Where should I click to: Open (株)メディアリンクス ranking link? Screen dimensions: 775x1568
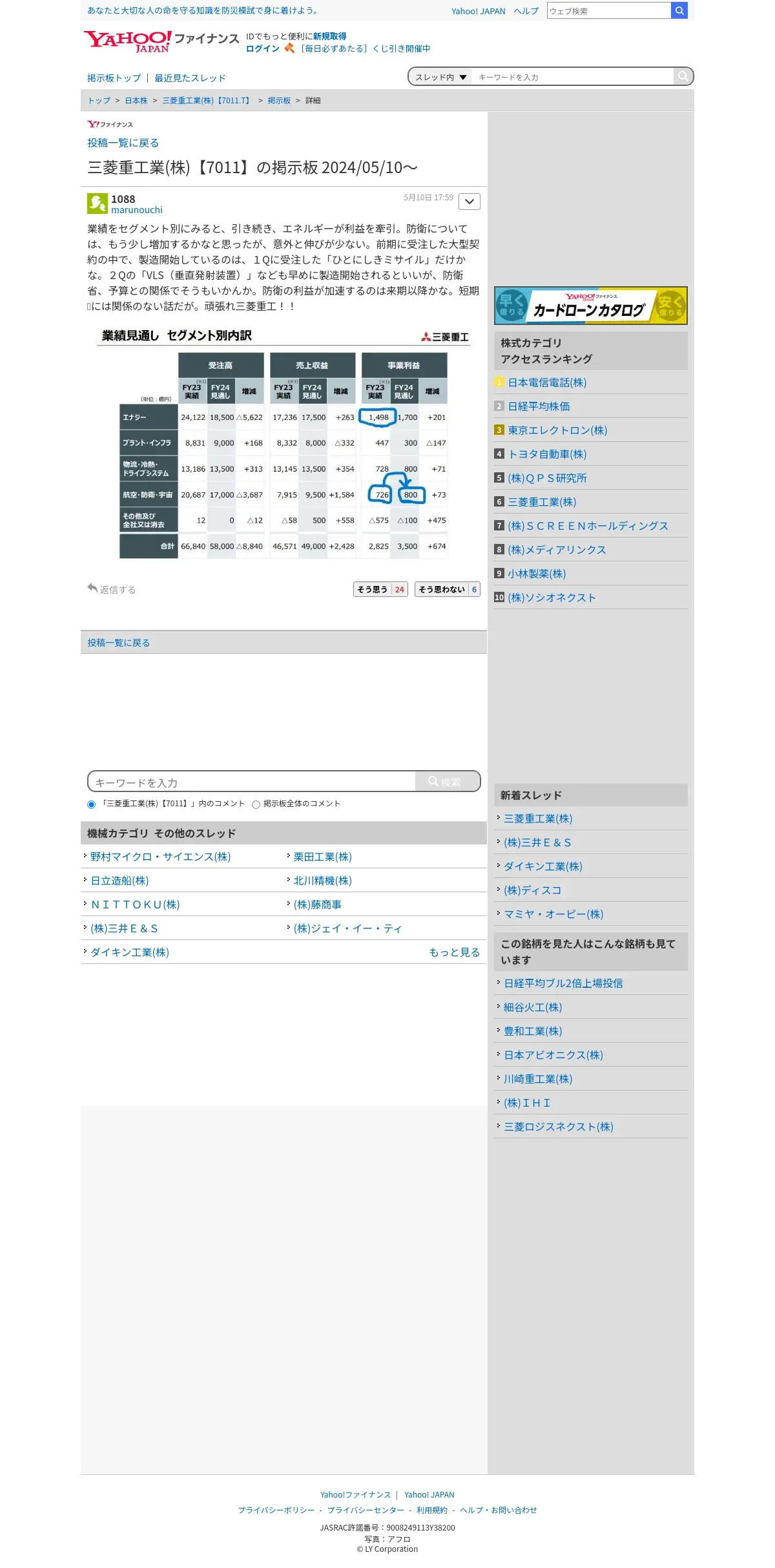click(557, 550)
